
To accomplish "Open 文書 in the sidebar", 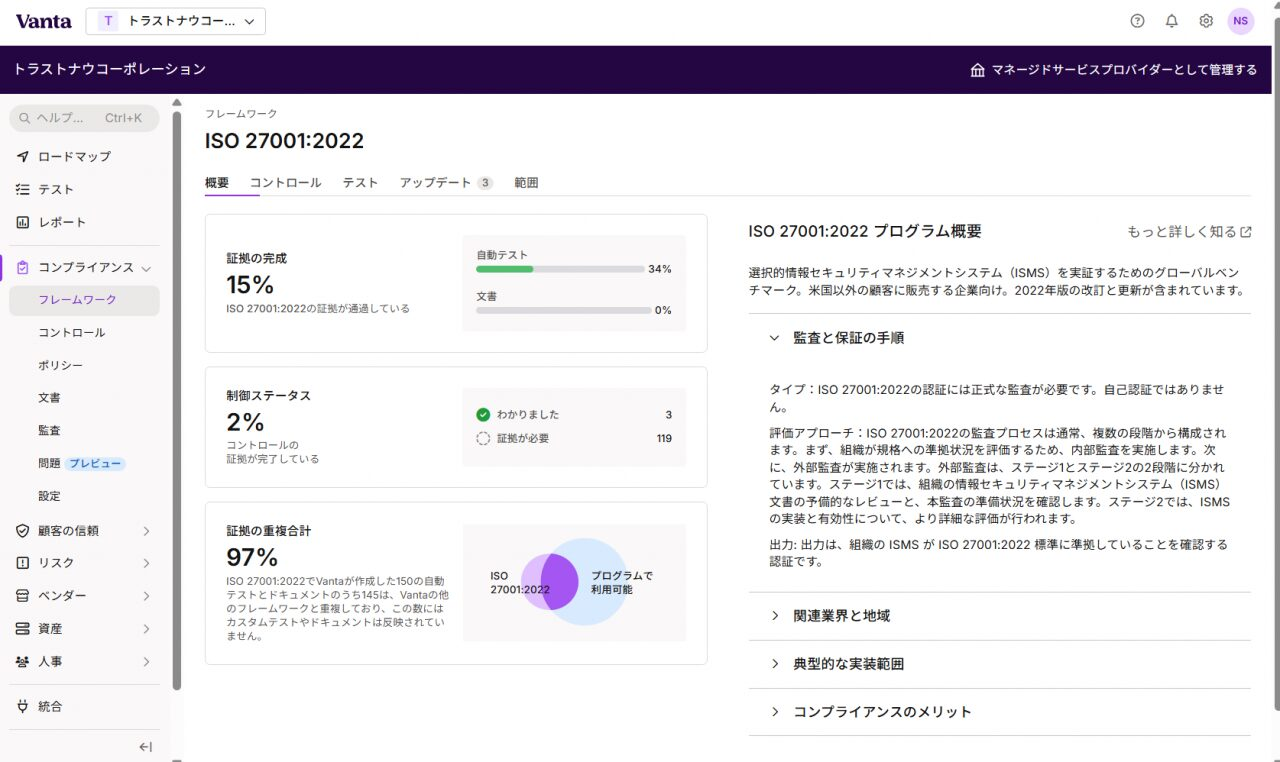I will click(84, 398).
